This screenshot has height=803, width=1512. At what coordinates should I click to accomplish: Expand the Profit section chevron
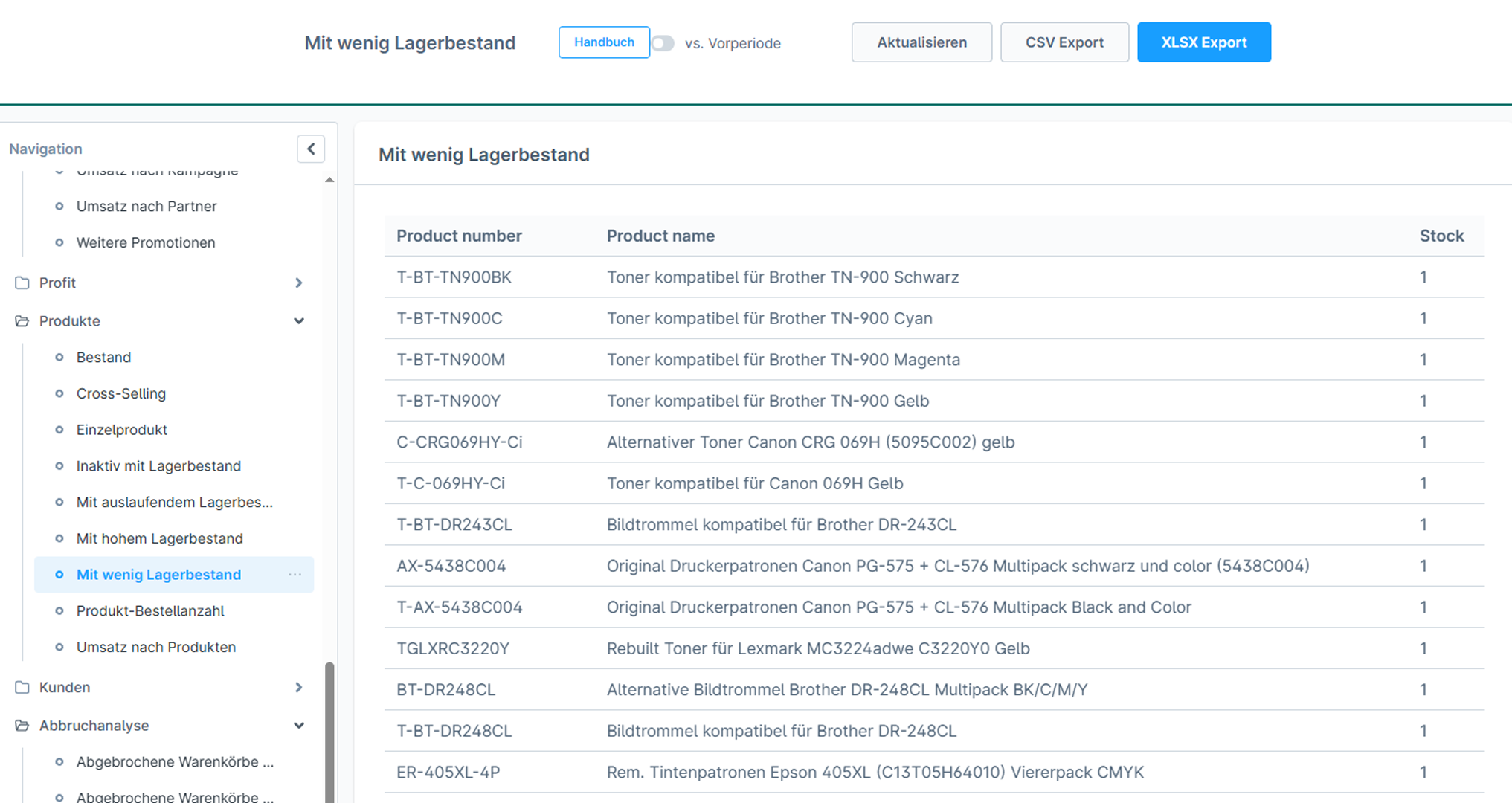click(x=299, y=283)
